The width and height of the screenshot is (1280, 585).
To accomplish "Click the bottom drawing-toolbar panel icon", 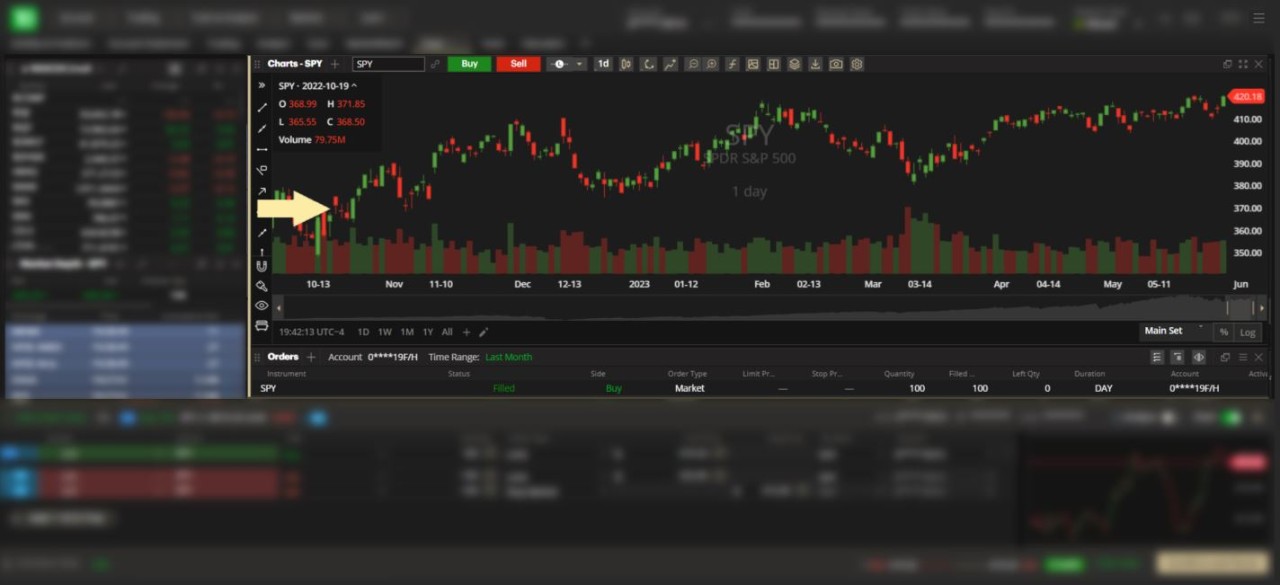I will pos(262,325).
